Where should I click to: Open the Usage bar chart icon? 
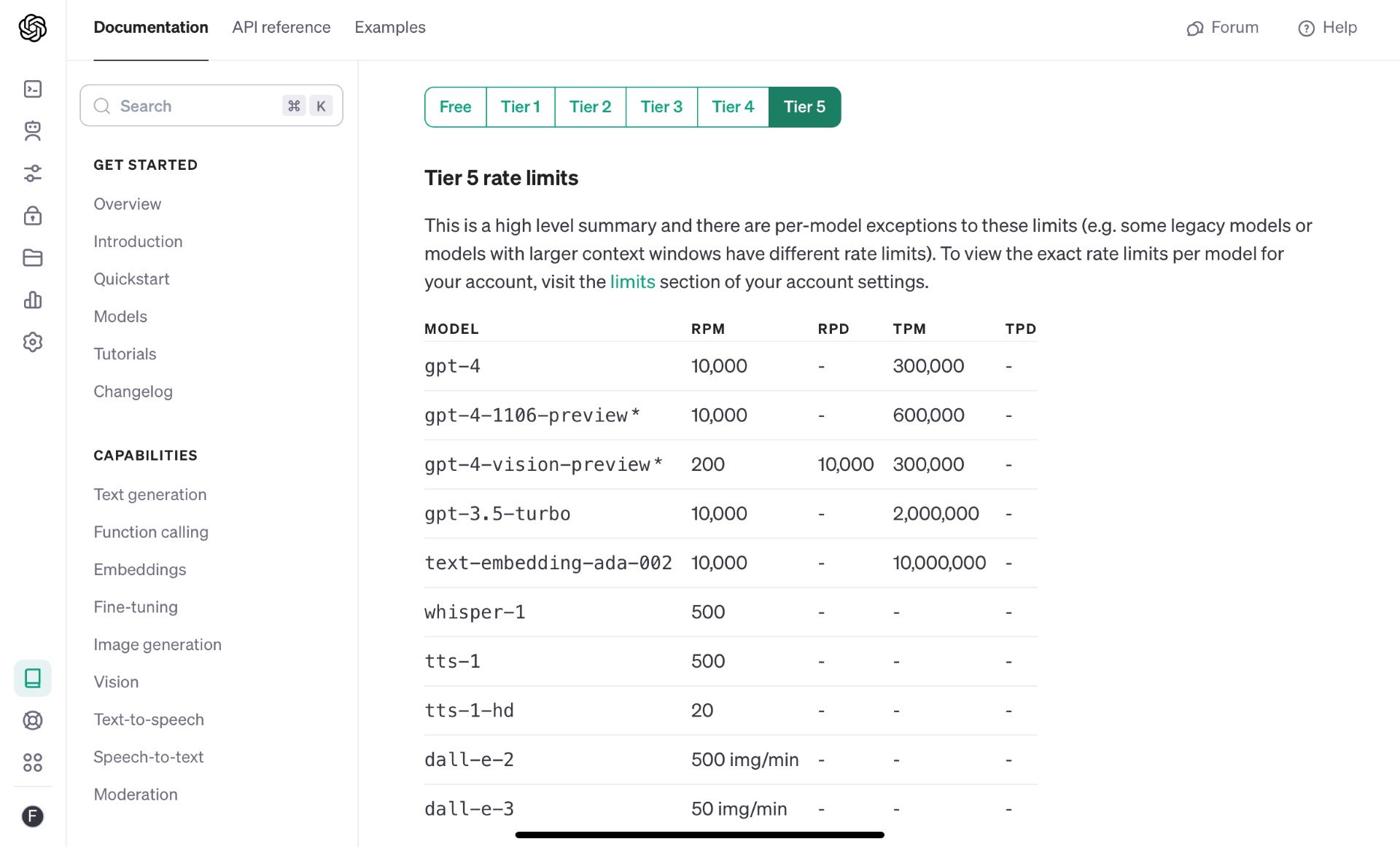[33, 300]
